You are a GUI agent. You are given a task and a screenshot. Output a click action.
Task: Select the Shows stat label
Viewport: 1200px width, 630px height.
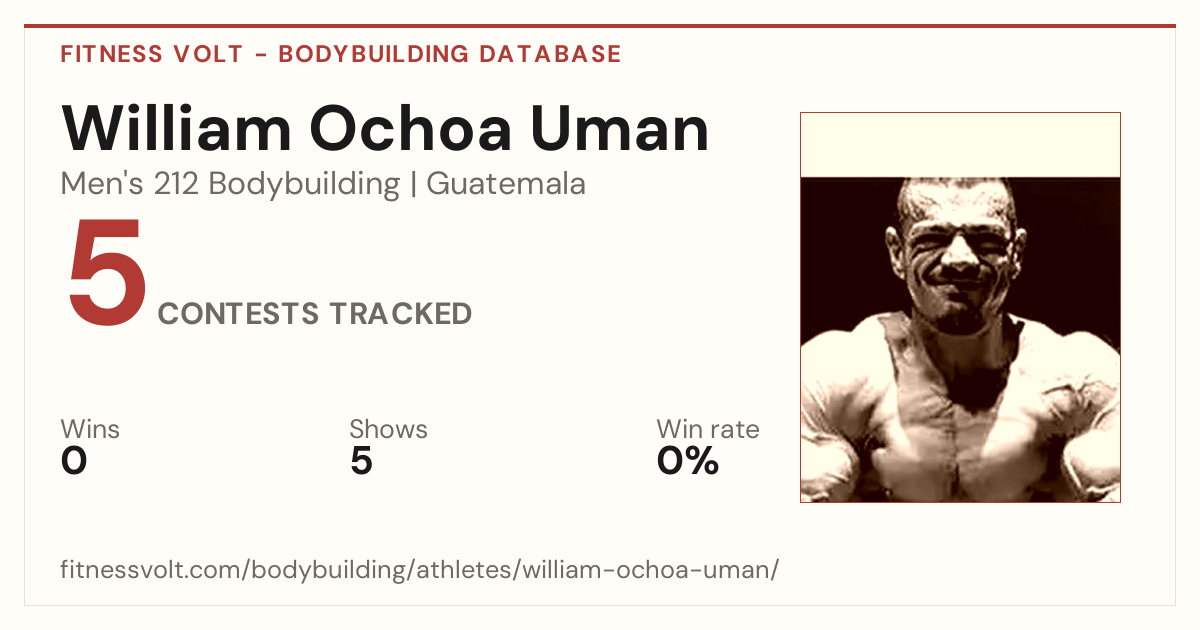(388, 429)
